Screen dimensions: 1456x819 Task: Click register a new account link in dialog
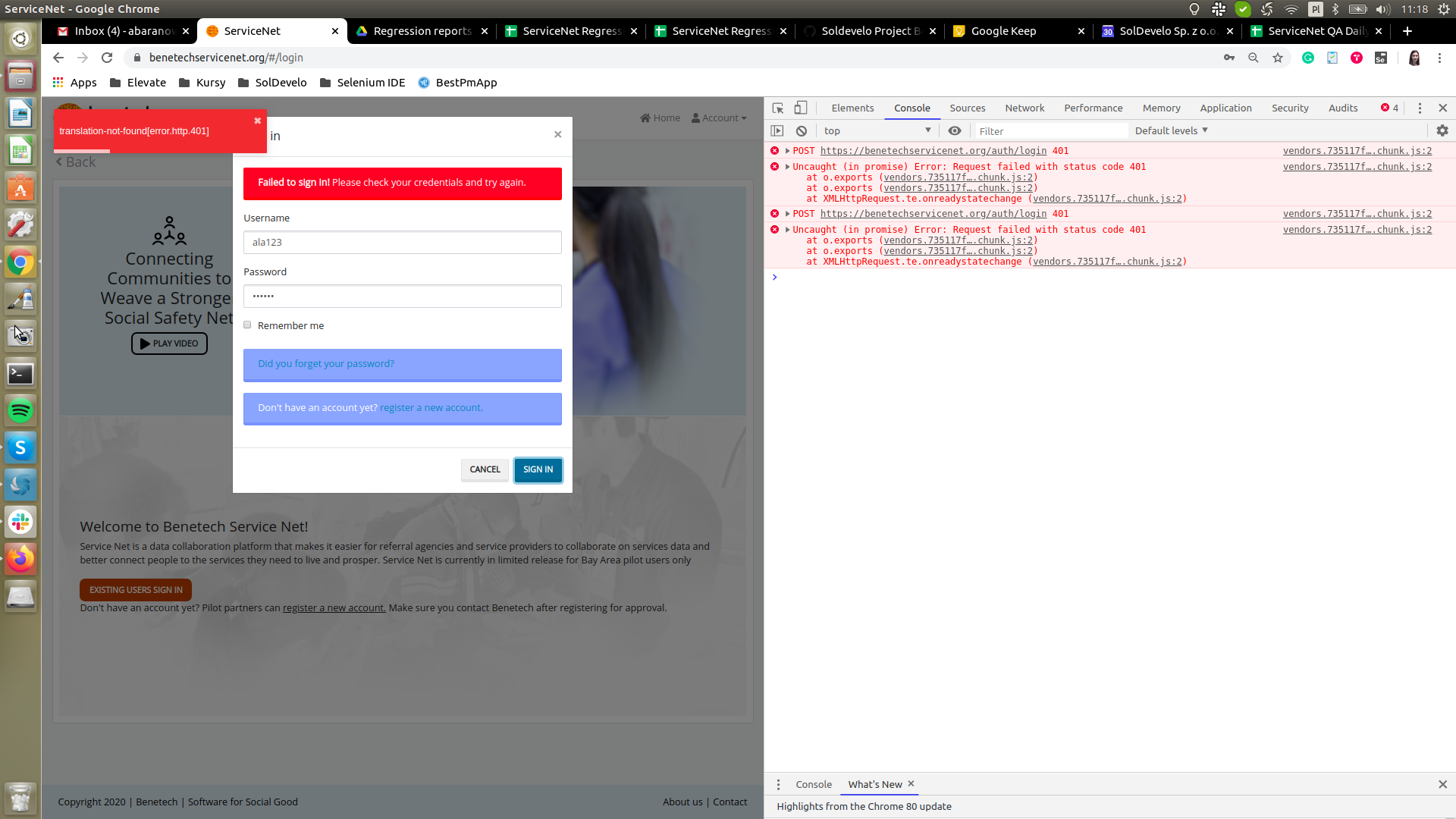tap(431, 408)
